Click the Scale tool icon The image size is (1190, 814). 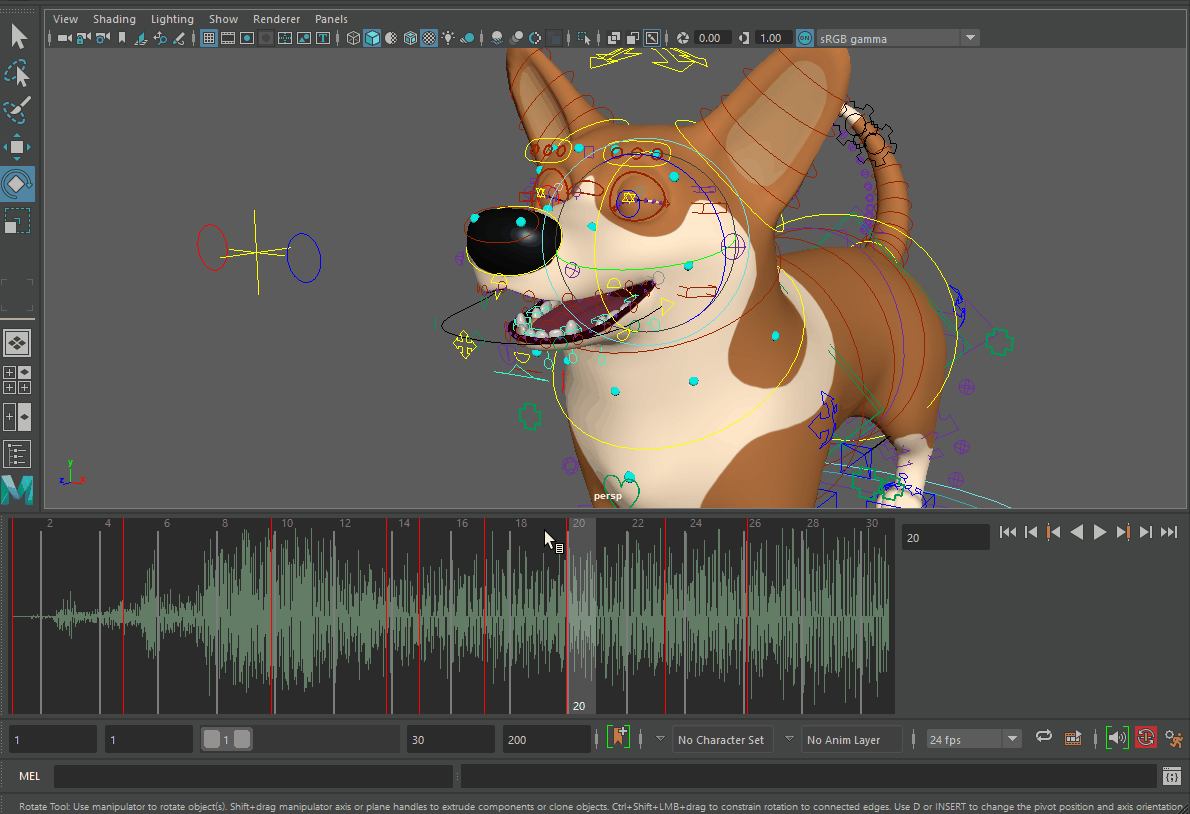(17, 220)
